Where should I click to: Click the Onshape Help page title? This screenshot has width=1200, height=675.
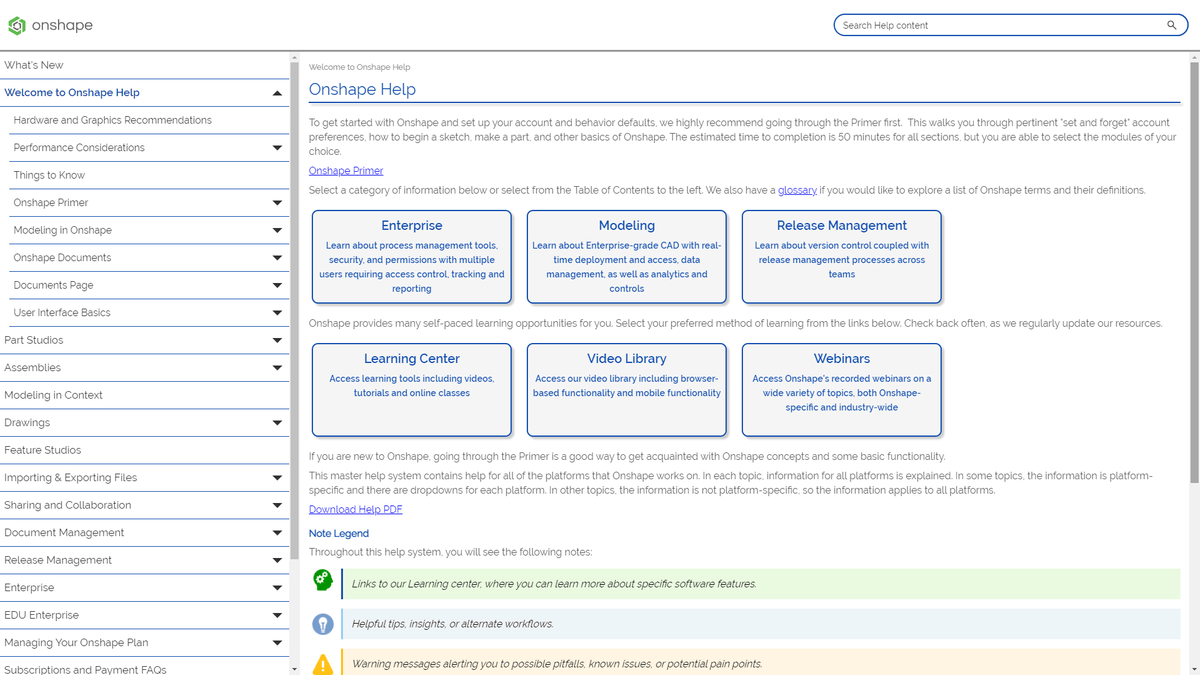(362, 89)
